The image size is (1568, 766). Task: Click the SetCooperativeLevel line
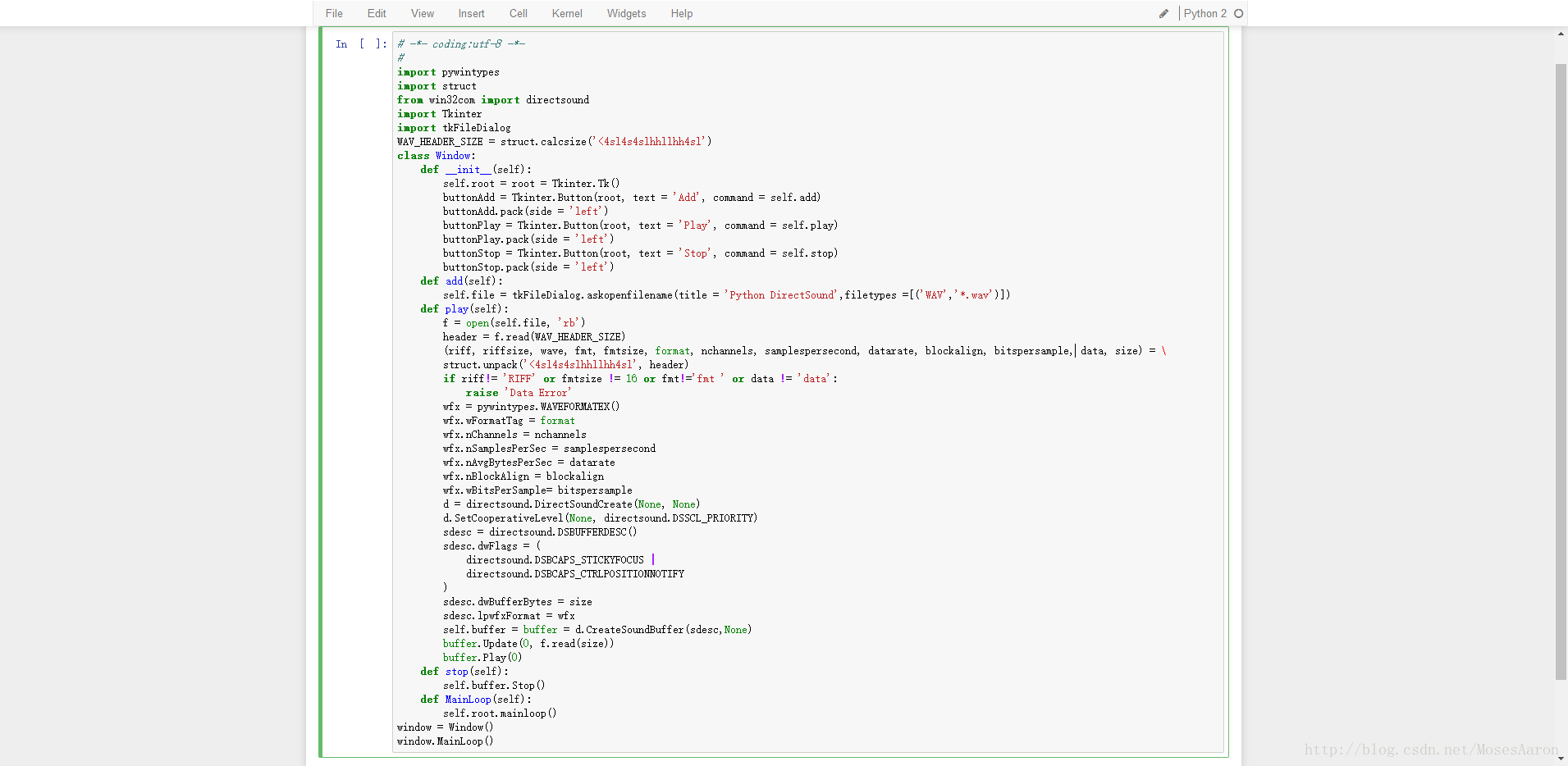click(601, 518)
